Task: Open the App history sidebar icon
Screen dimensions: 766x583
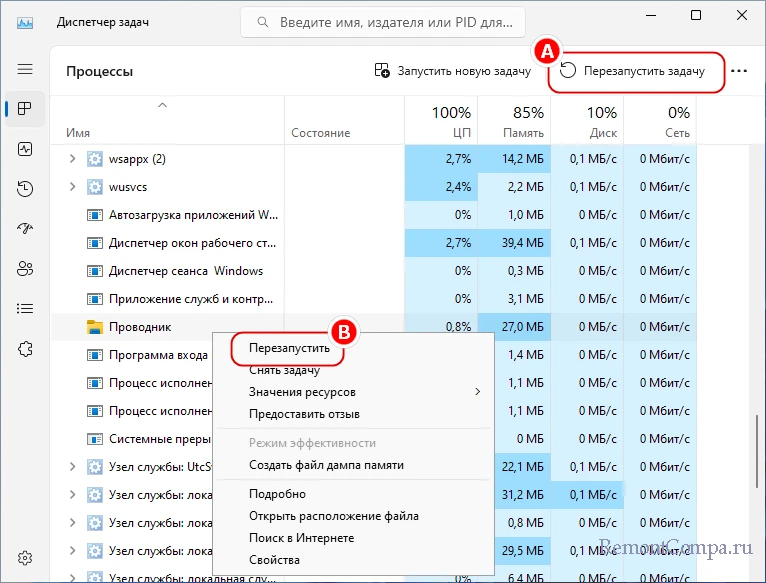Action: pyautogui.click(x=25, y=189)
